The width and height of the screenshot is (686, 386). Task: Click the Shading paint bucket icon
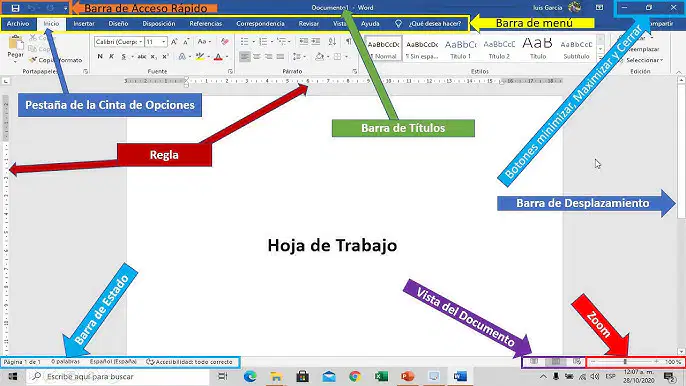click(x=319, y=57)
